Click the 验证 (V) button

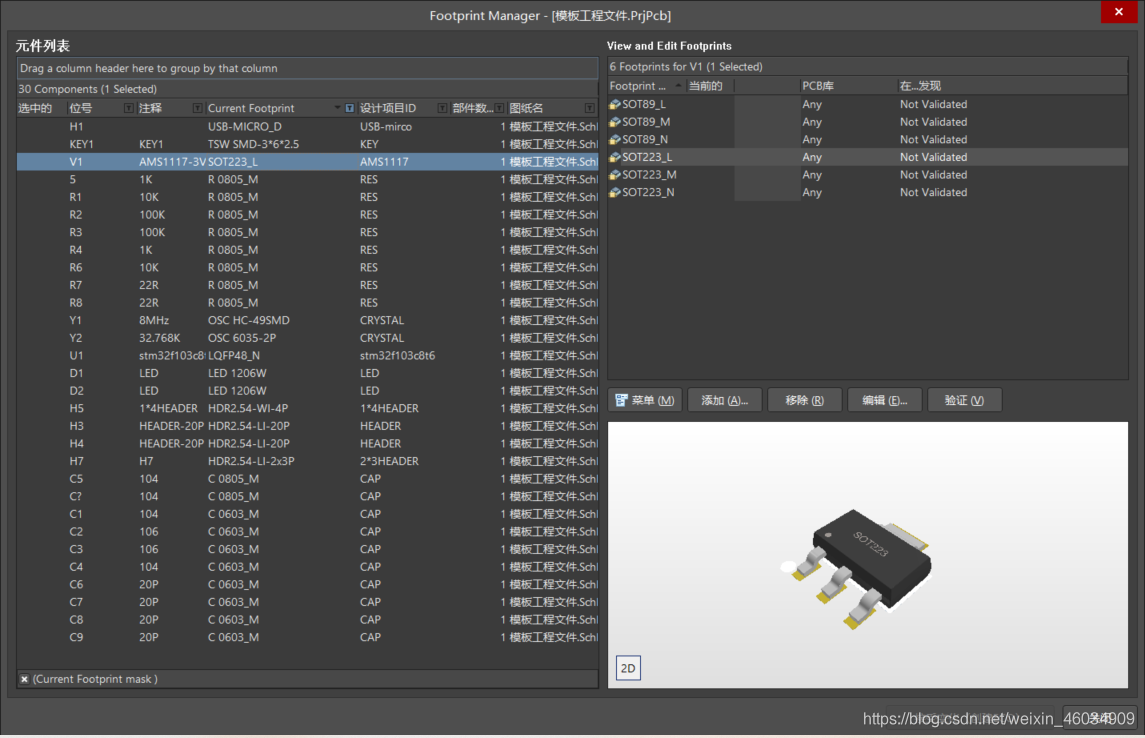pyautogui.click(x=964, y=400)
